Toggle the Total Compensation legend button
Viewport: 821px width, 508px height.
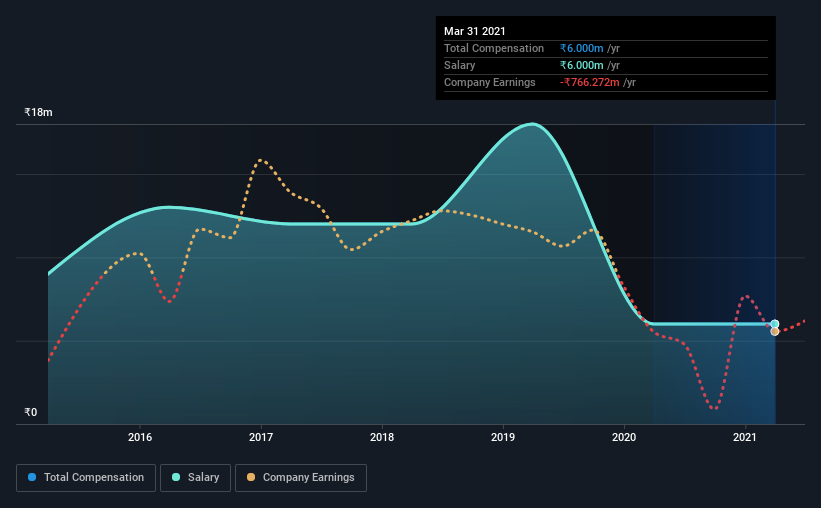pyautogui.click(x=86, y=478)
